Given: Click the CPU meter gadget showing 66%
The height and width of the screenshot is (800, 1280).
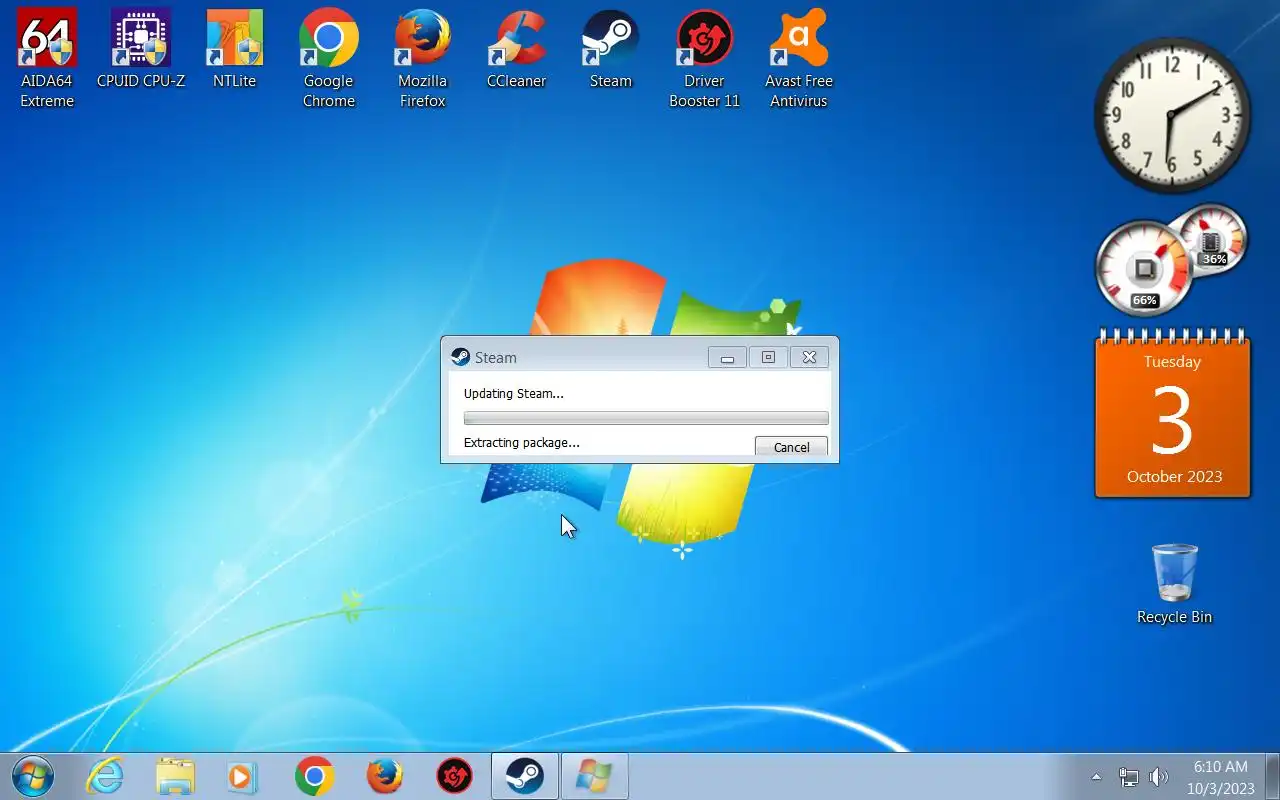Looking at the screenshot, I should [x=1144, y=268].
